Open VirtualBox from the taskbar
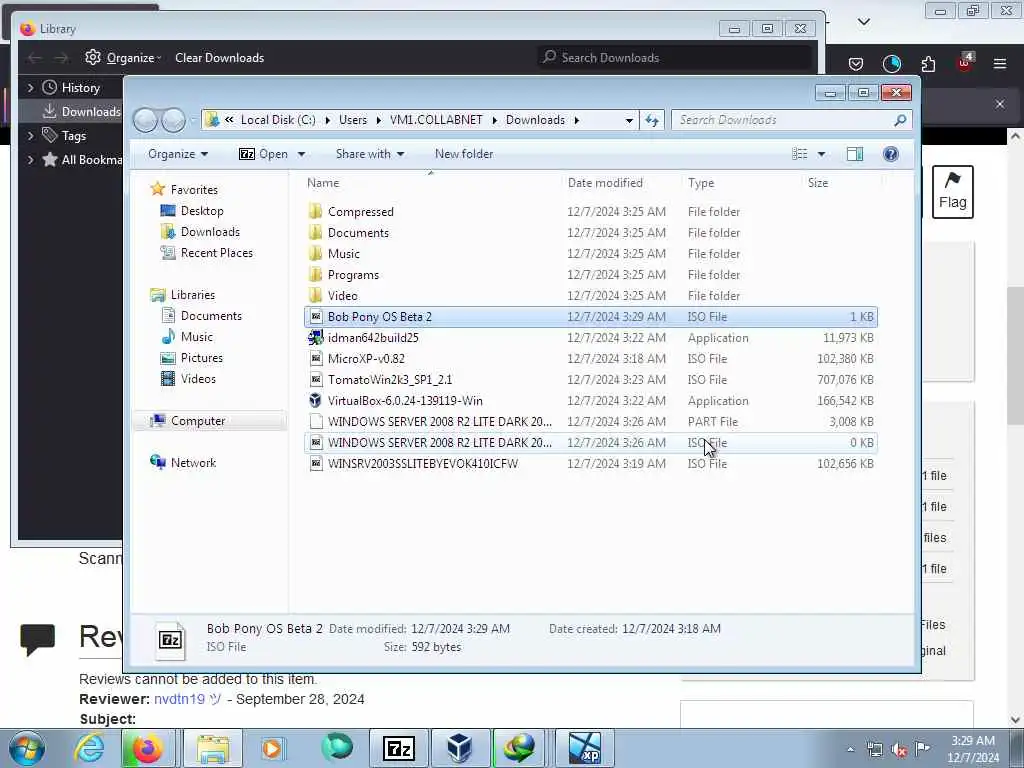 tap(460, 748)
